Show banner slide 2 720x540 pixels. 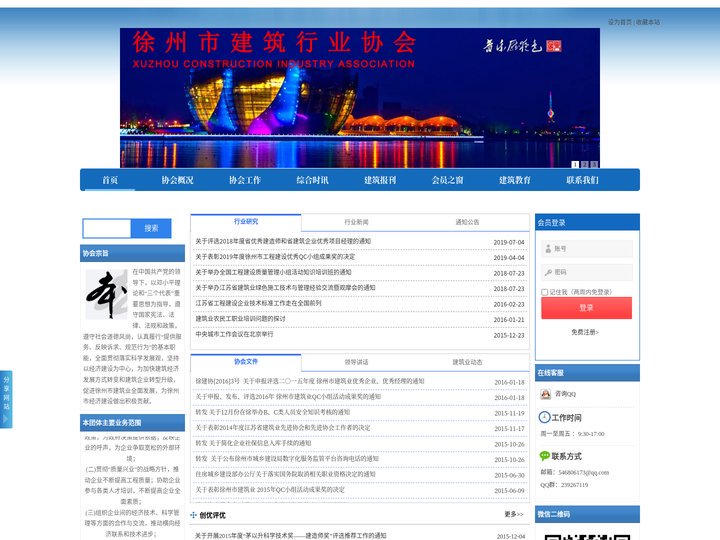tap(585, 164)
